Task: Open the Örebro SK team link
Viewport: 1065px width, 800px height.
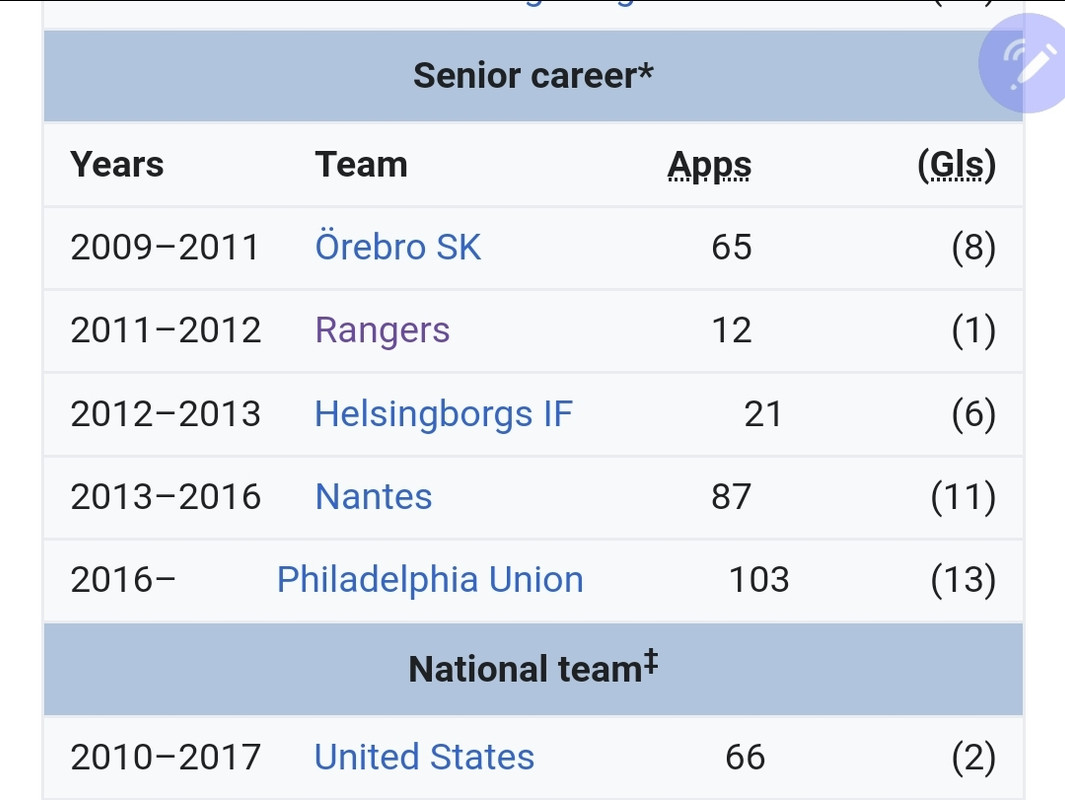Action: [398, 247]
